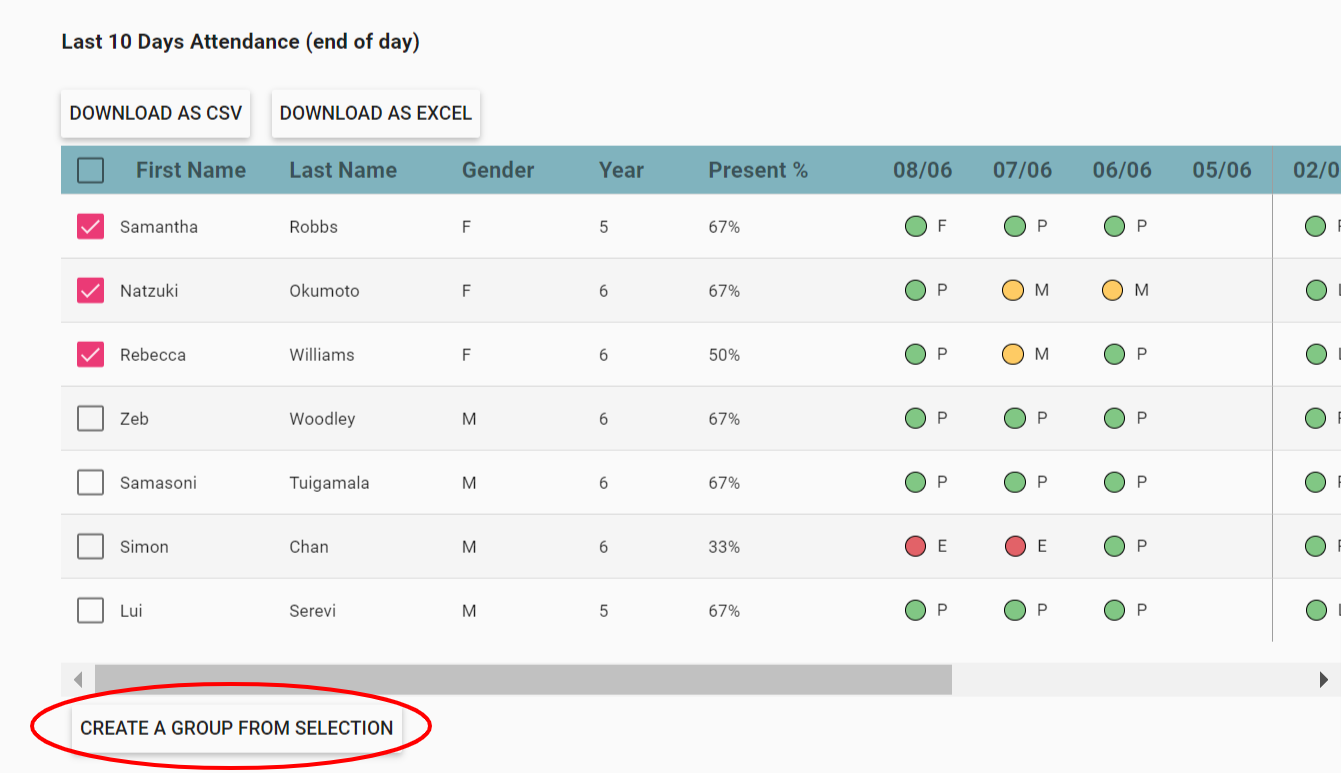Toggle the select-all header checkbox
This screenshot has width=1341, height=773.
[91, 170]
